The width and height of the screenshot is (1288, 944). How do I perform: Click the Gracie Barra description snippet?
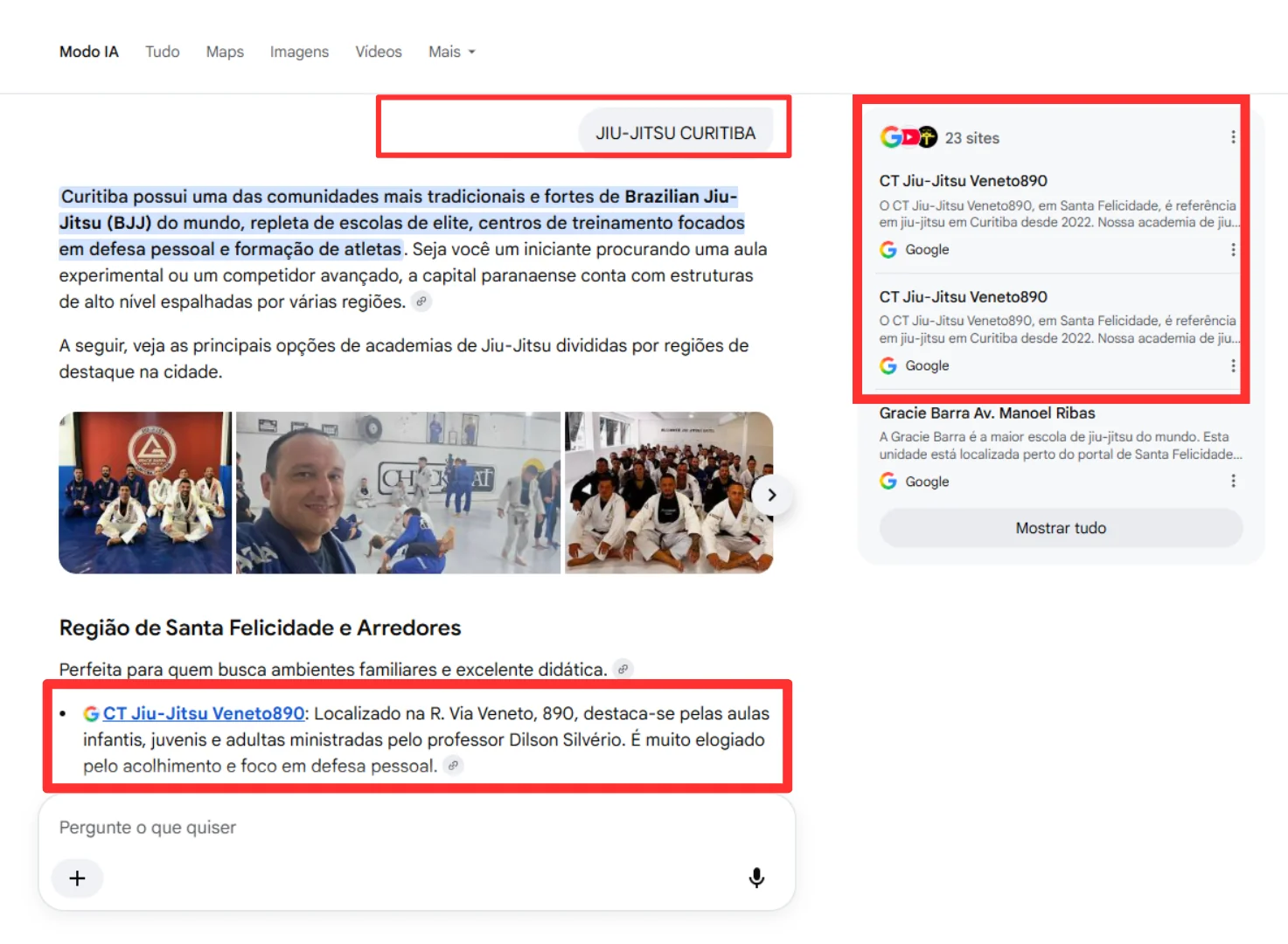tap(1060, 446)
